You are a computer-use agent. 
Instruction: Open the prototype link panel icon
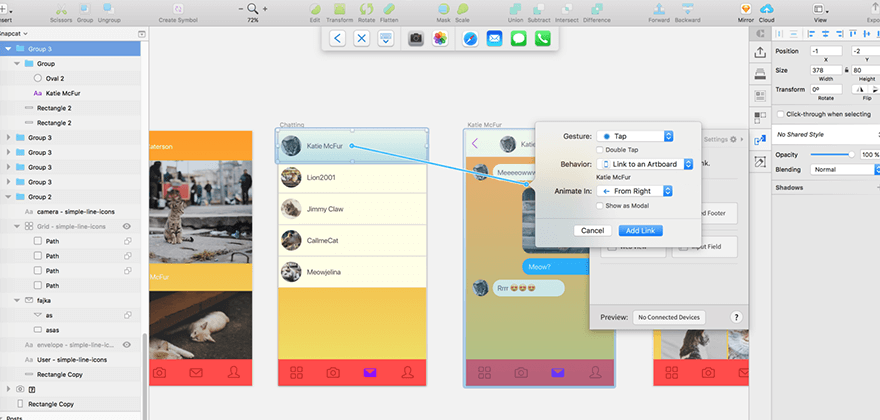[760, 140]
